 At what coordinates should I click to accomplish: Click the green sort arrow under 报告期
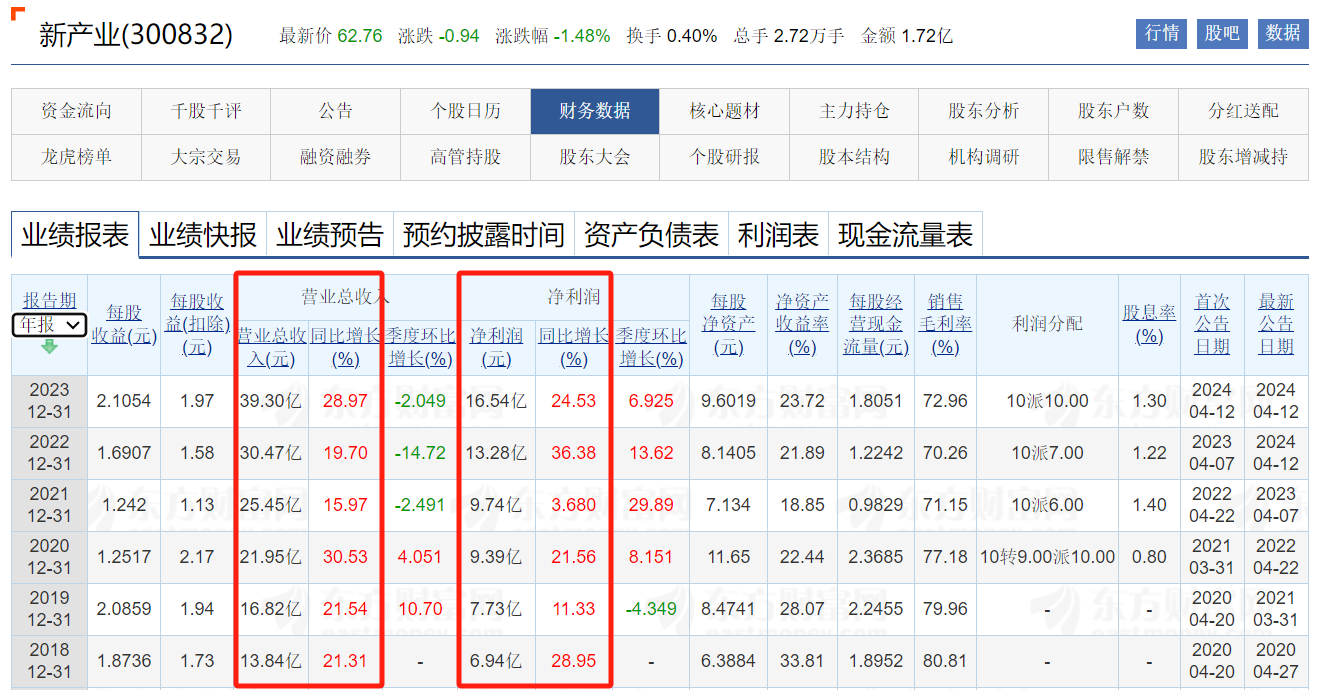[x=49, y=346]
